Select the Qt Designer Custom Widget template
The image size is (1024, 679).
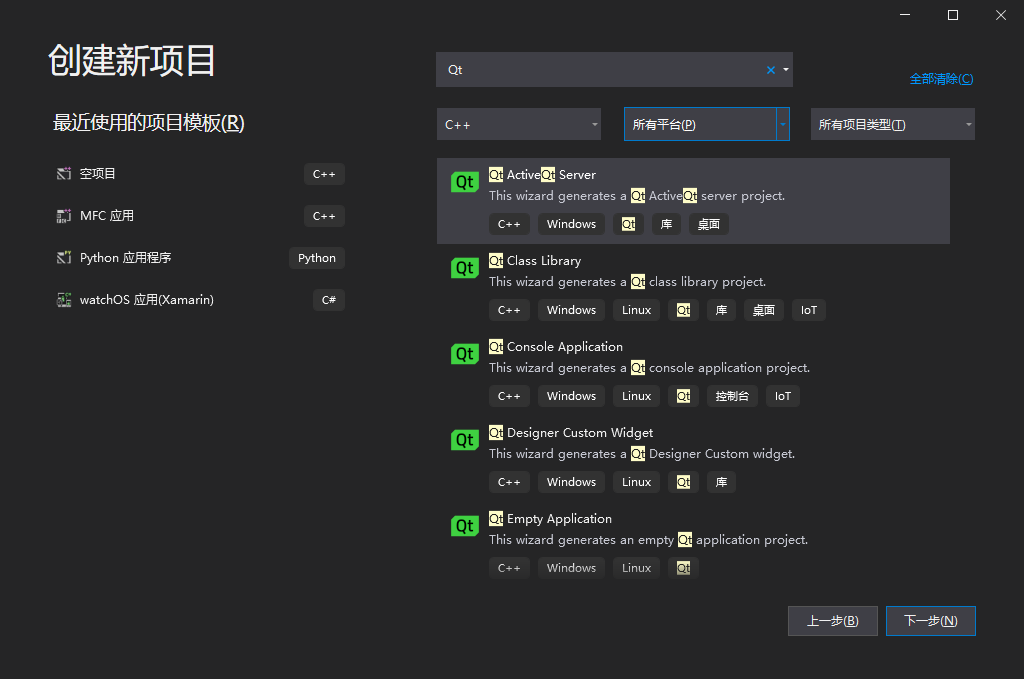pos(693,459)
